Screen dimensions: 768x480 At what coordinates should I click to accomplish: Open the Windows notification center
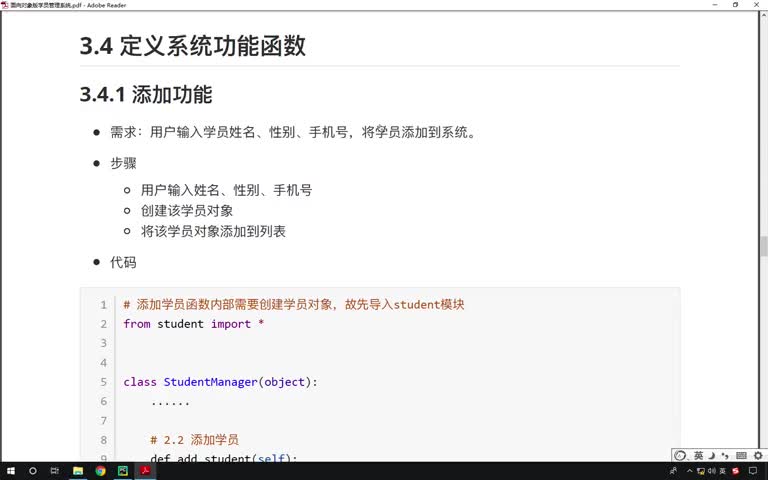point(753,471)
